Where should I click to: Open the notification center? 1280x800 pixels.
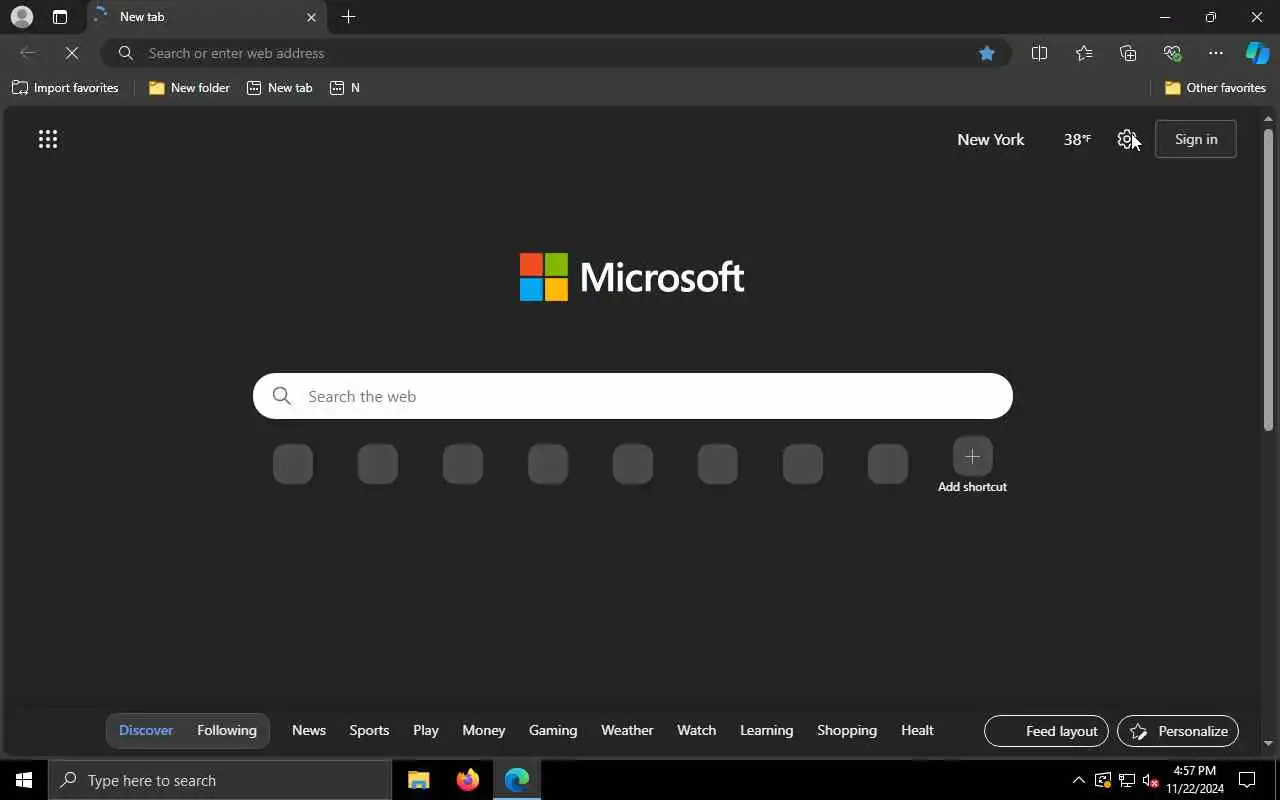click(1247, 780)
